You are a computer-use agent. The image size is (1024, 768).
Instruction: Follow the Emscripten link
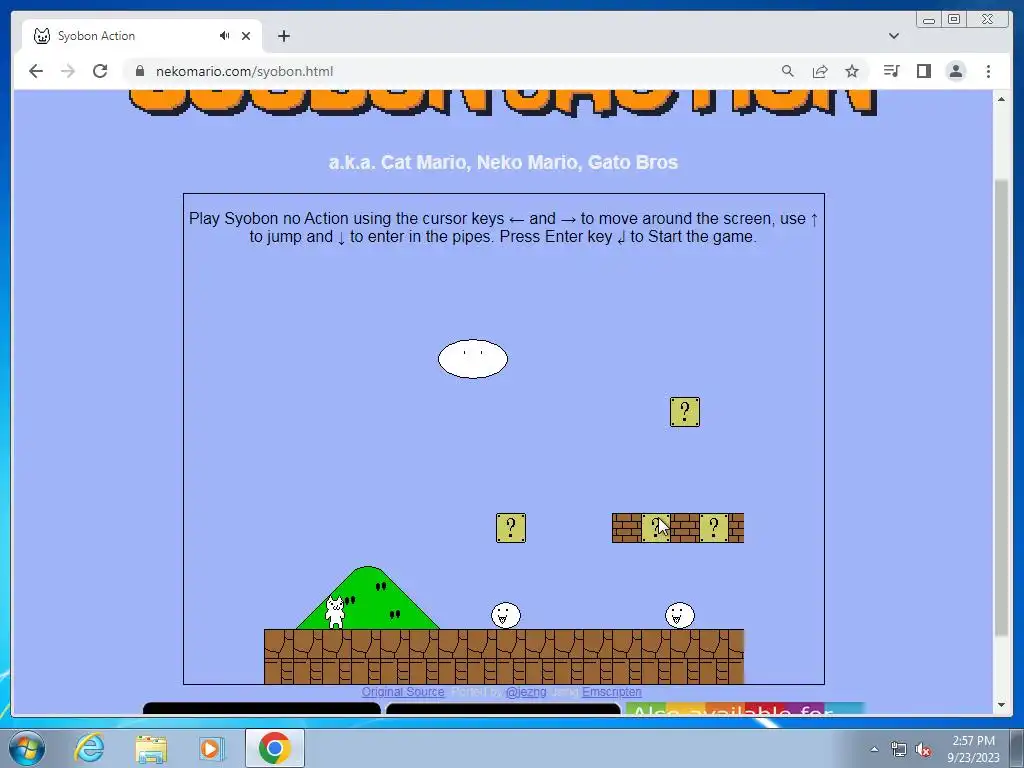pos(611,692)
